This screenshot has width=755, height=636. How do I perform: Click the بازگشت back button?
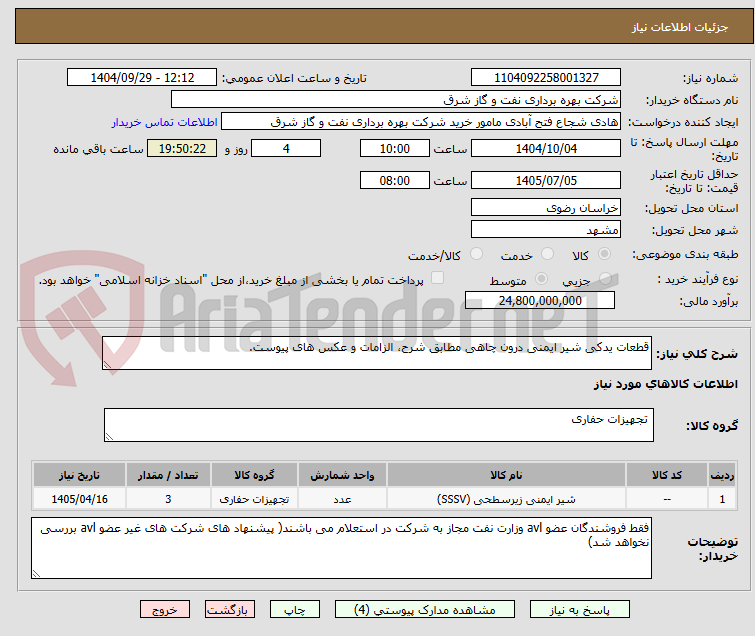230,609
